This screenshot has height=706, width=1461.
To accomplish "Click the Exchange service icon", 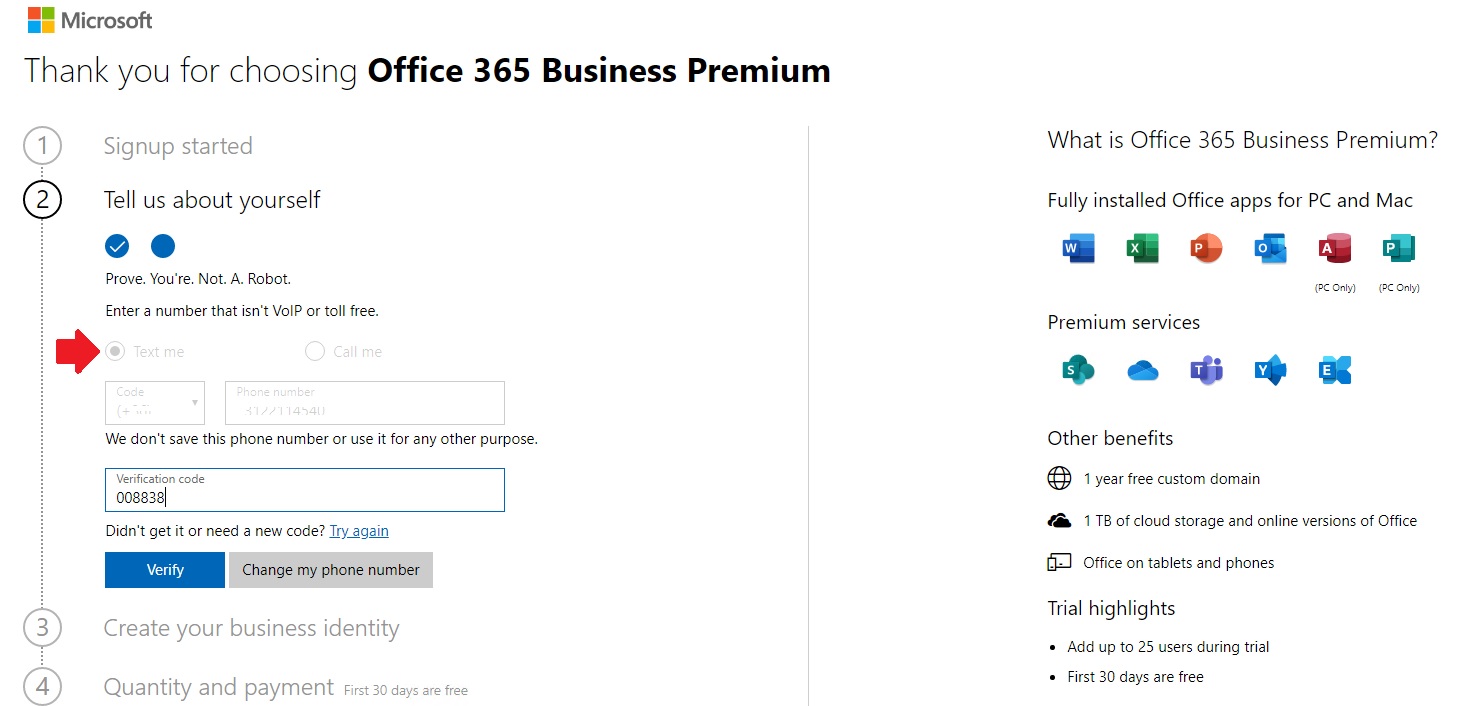I will [1335, 371].
